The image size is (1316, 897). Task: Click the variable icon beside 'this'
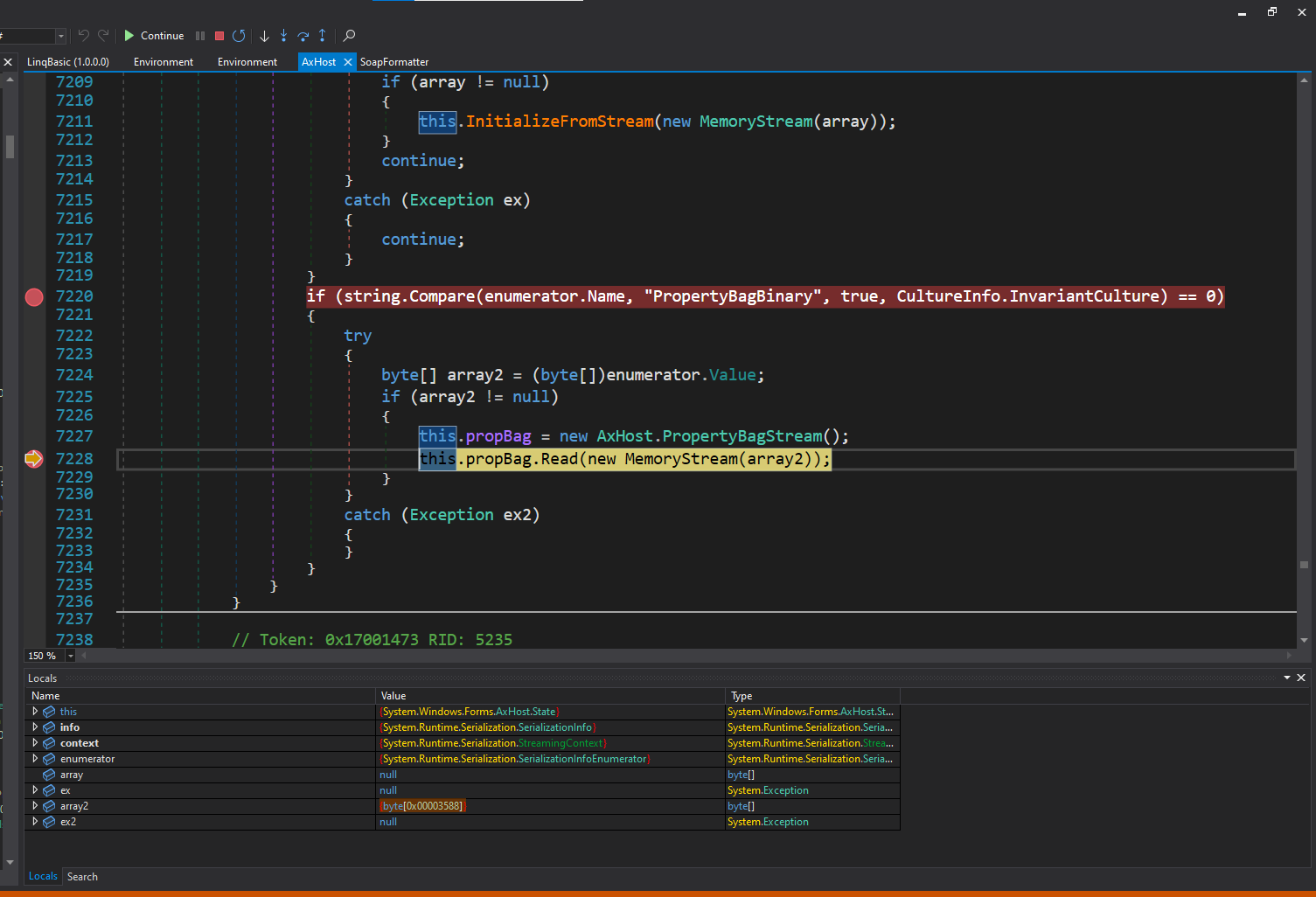click(49, 712)
